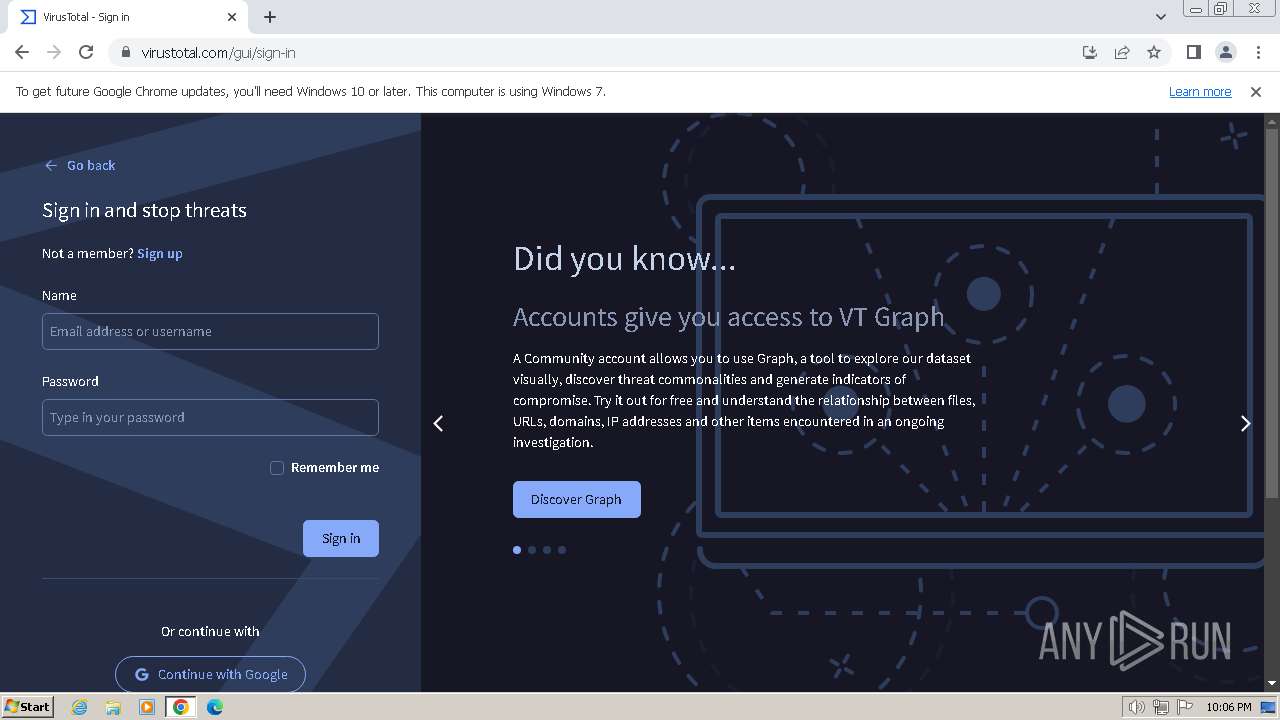Screen dimensions: 1280x720
Task: Open Chrome profile avatar
Action: (x=1225, y=52)
